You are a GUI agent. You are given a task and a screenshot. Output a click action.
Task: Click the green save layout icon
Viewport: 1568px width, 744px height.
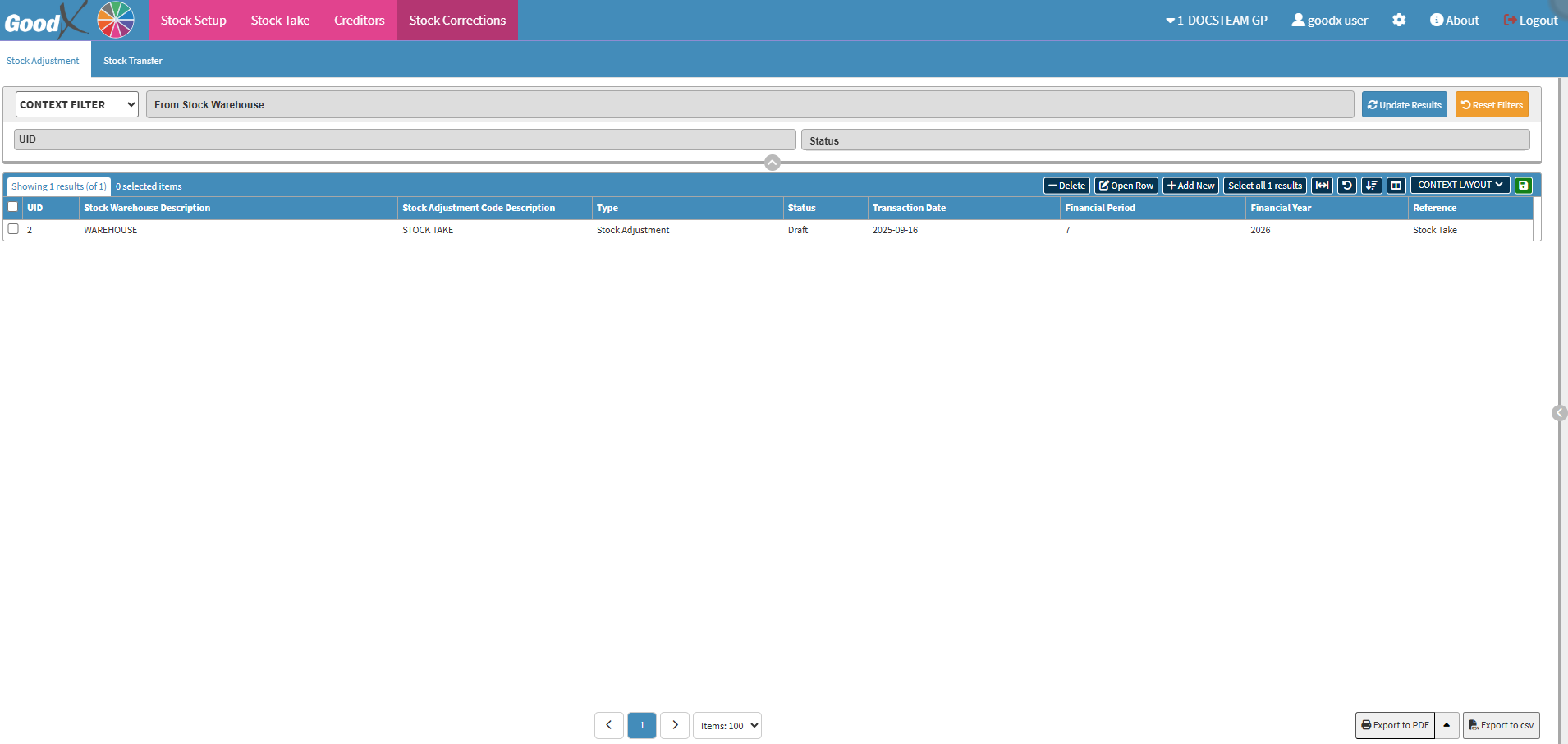1523,186
